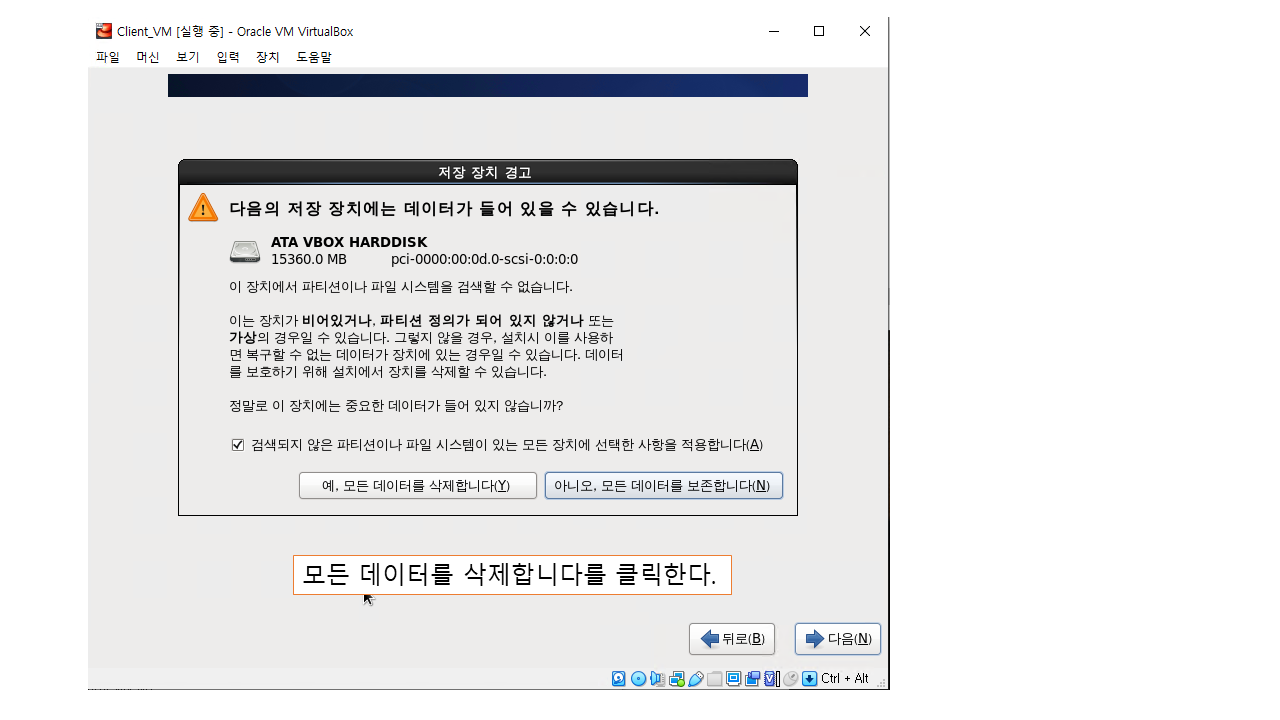
Task: Click the optical disc status icon
Action: [638, 679]
